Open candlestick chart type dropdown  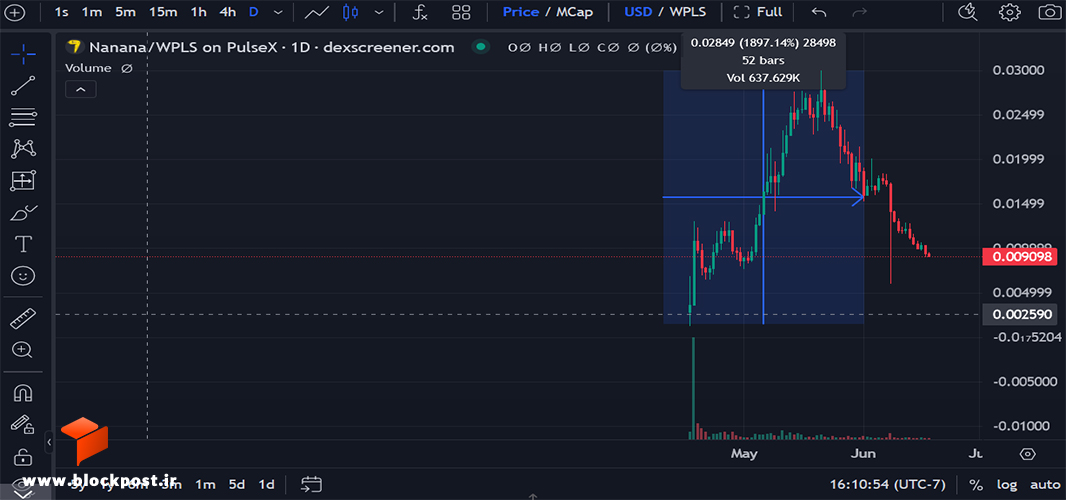click(x=379, y=12)
